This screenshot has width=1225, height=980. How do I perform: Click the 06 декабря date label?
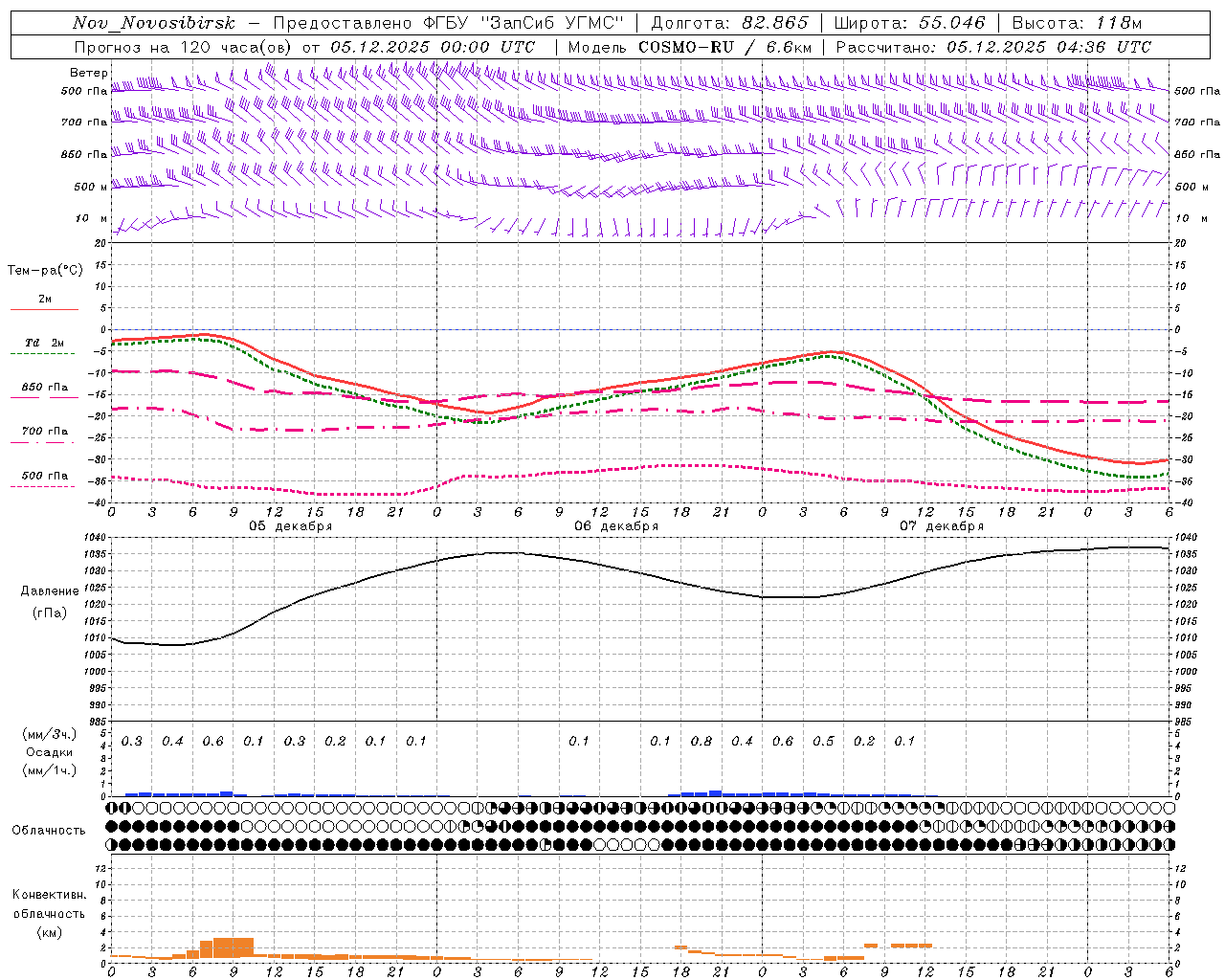[616, 526]
